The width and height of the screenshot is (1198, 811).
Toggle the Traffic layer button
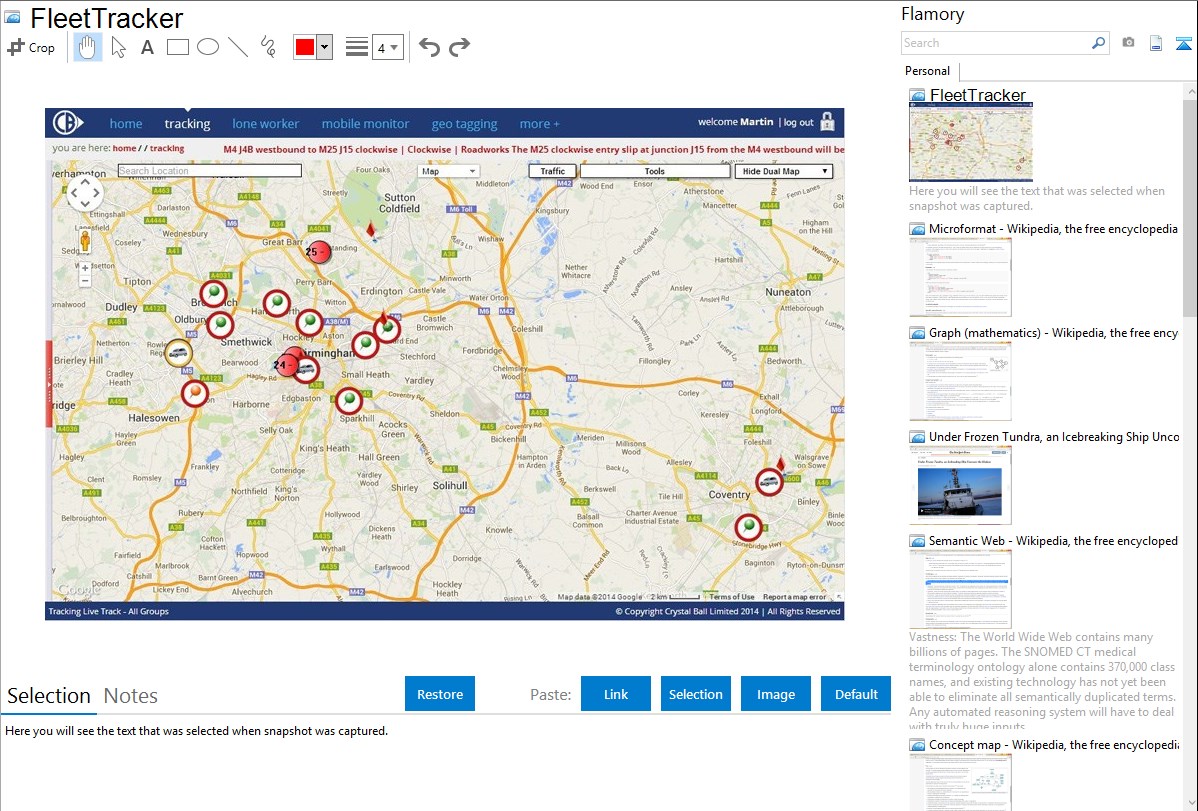(x=552, y=171)
